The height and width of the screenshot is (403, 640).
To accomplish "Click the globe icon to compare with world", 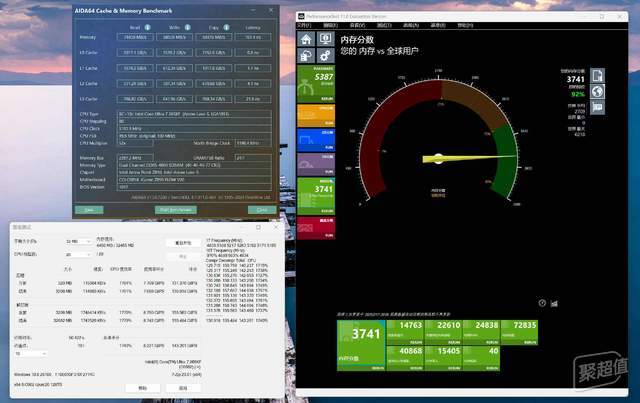I will pyautogui.click(x=597, y=91).
